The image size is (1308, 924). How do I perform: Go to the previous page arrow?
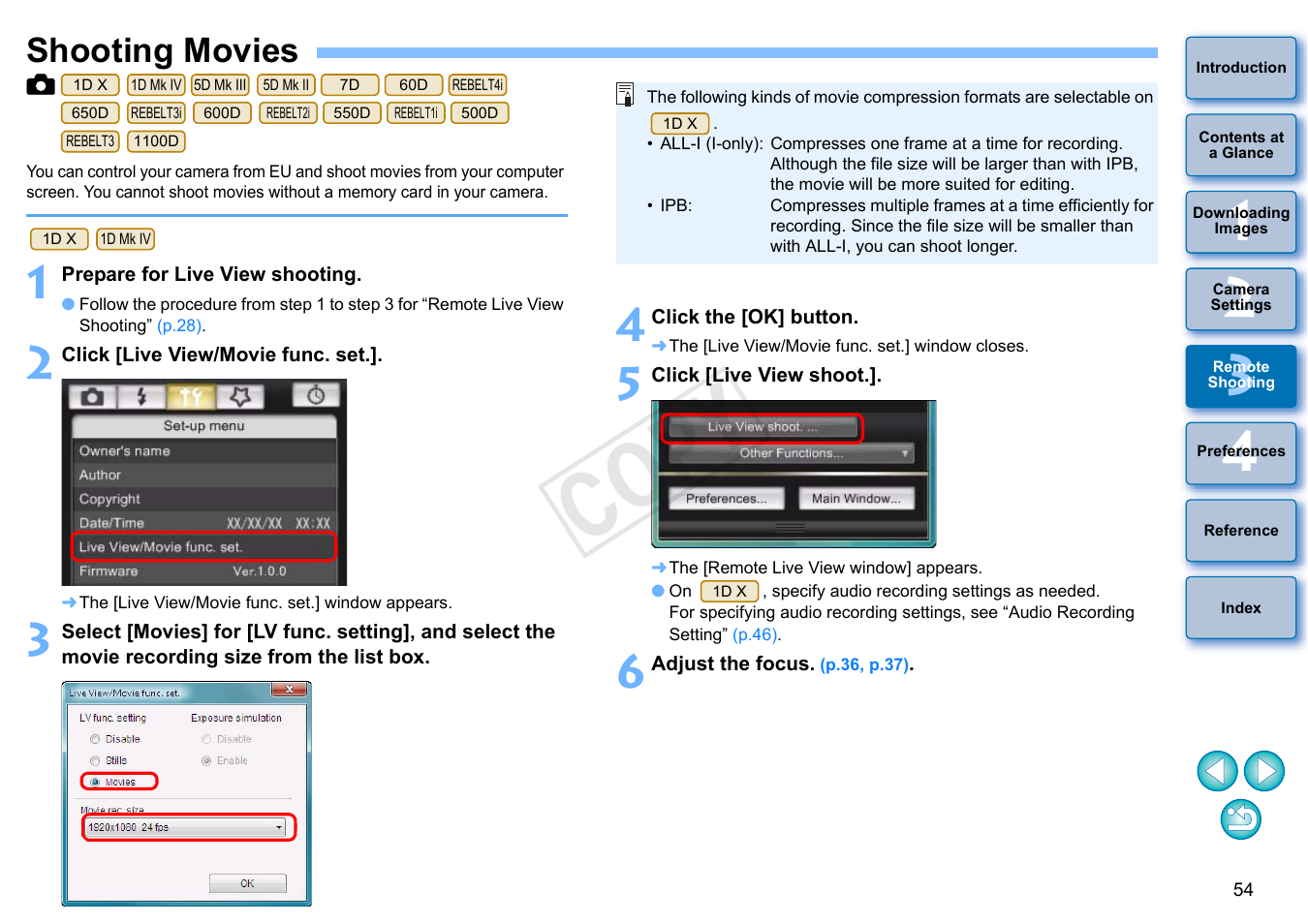[x=1217, y=771]
